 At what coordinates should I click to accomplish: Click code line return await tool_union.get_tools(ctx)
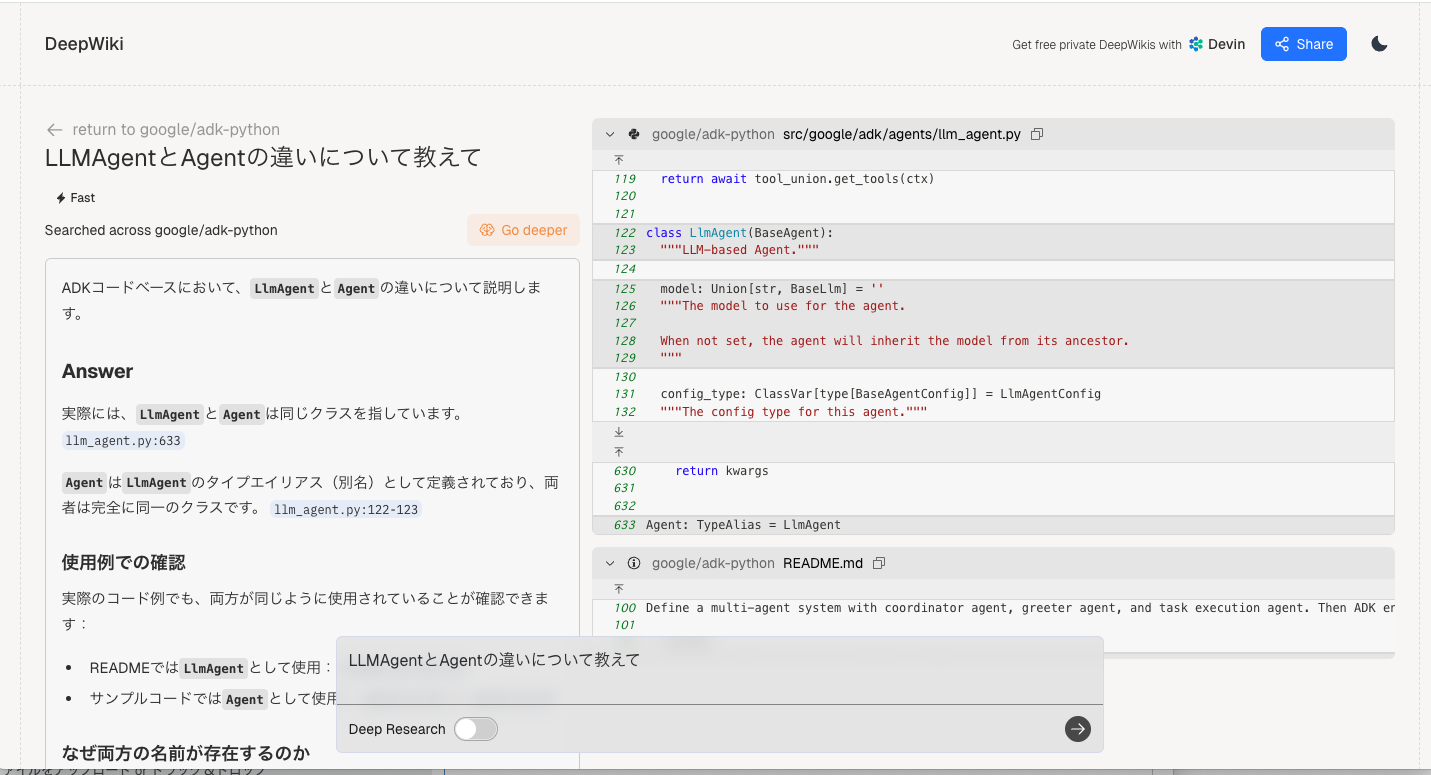(x=797, y=179)
